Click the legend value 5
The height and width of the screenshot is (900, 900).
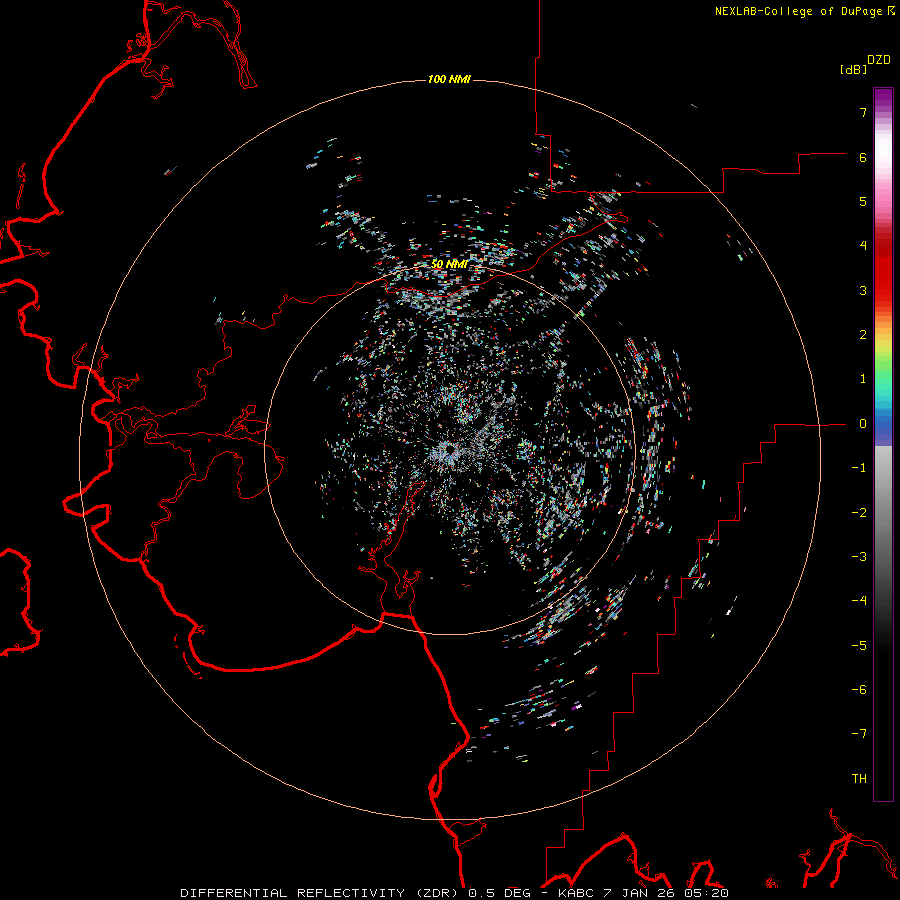click(863, 201)
